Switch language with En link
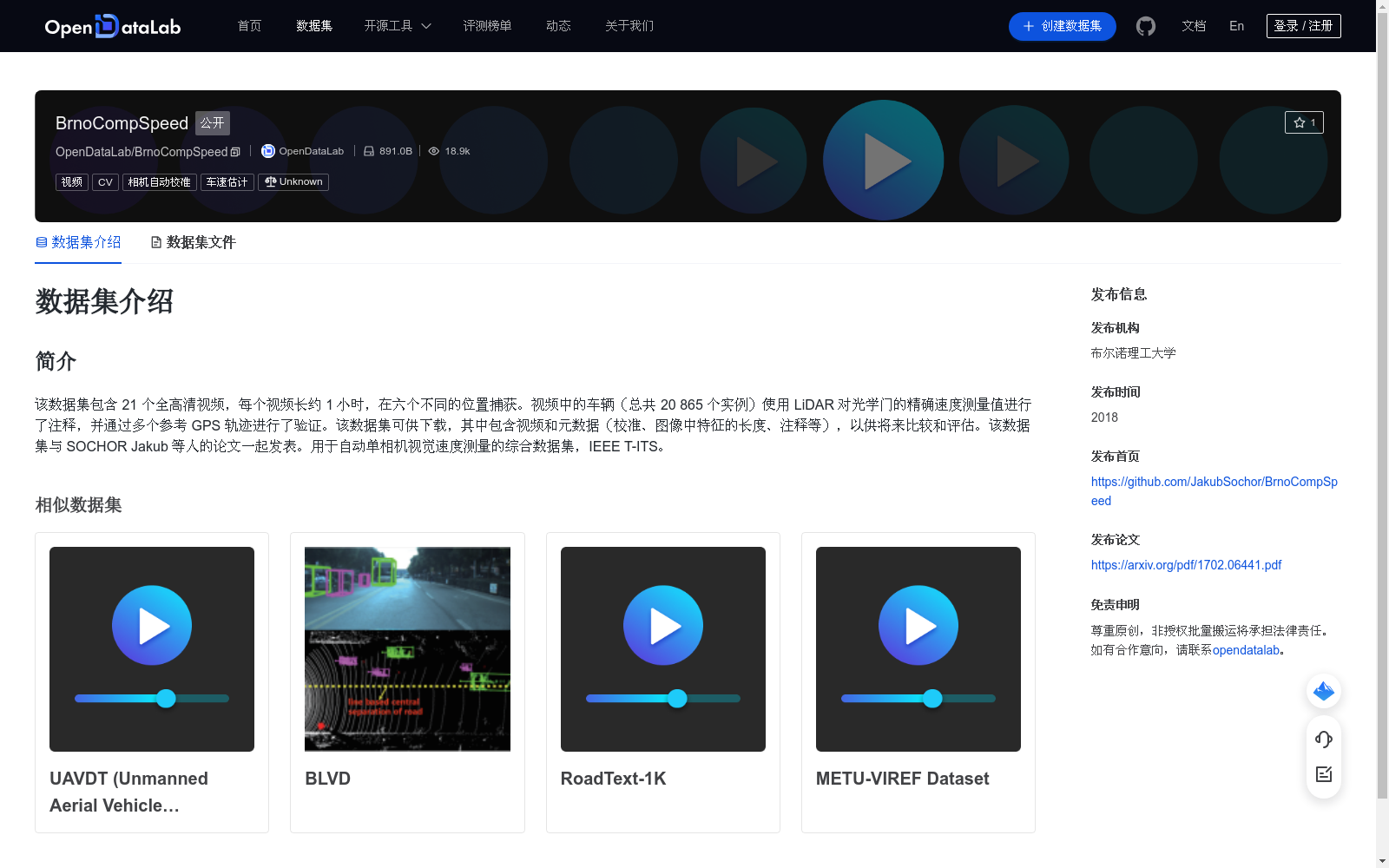1389x868 pixels. point(1237,26)
